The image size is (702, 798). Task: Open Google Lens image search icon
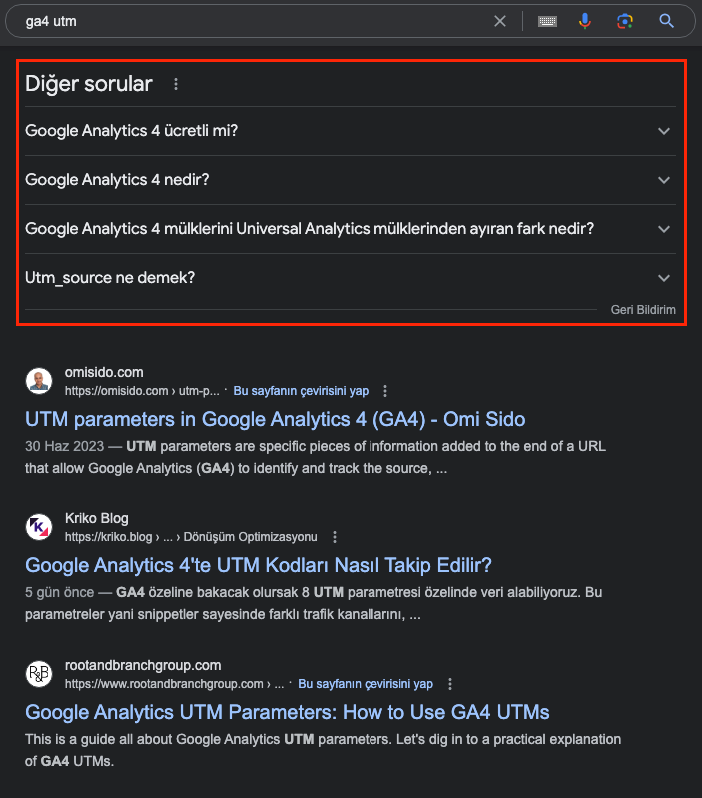point(625,21)
